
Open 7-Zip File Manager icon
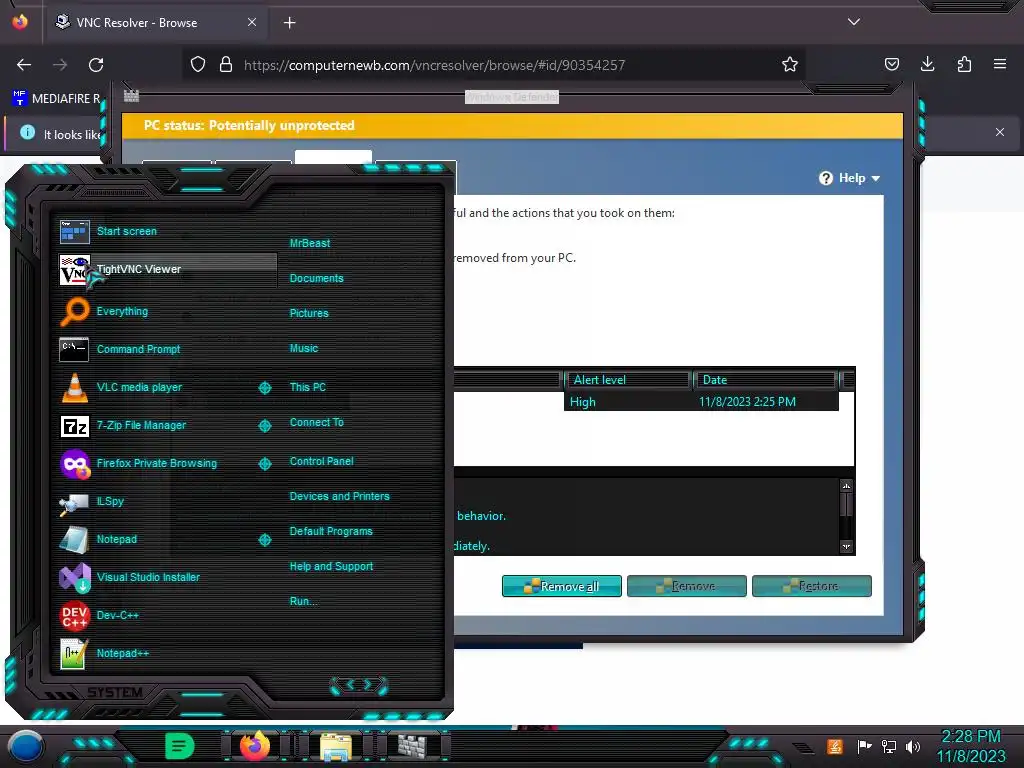74,426
